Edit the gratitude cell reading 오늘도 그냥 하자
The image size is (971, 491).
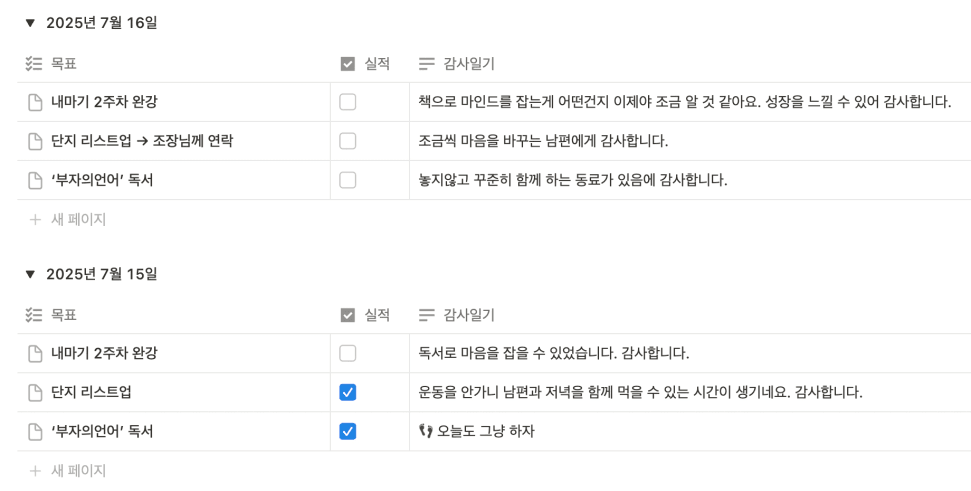690,432
